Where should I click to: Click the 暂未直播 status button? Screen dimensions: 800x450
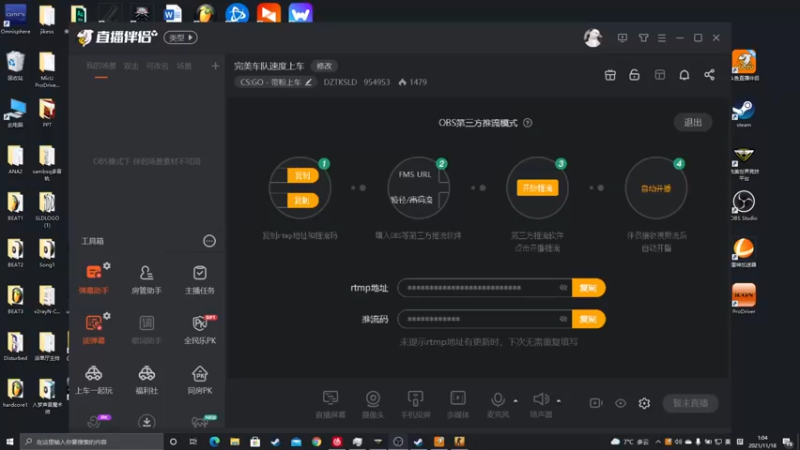[x=690, y=403]
